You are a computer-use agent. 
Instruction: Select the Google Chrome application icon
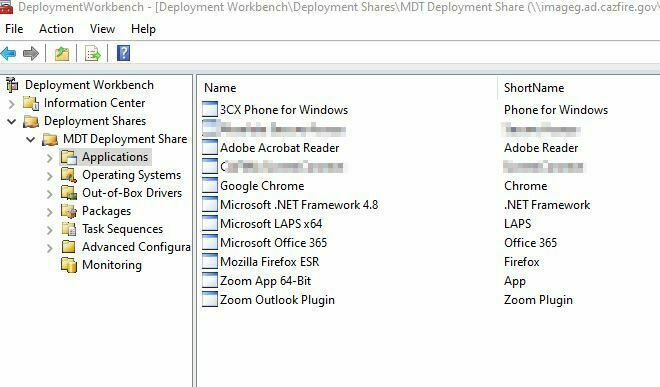[x=210, y=185]
